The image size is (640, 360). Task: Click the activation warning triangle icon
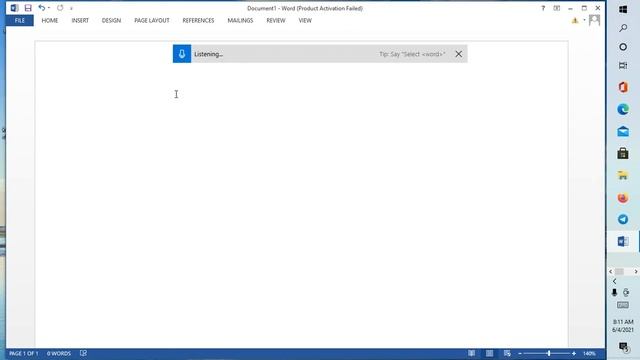click(x=575, y=20)
